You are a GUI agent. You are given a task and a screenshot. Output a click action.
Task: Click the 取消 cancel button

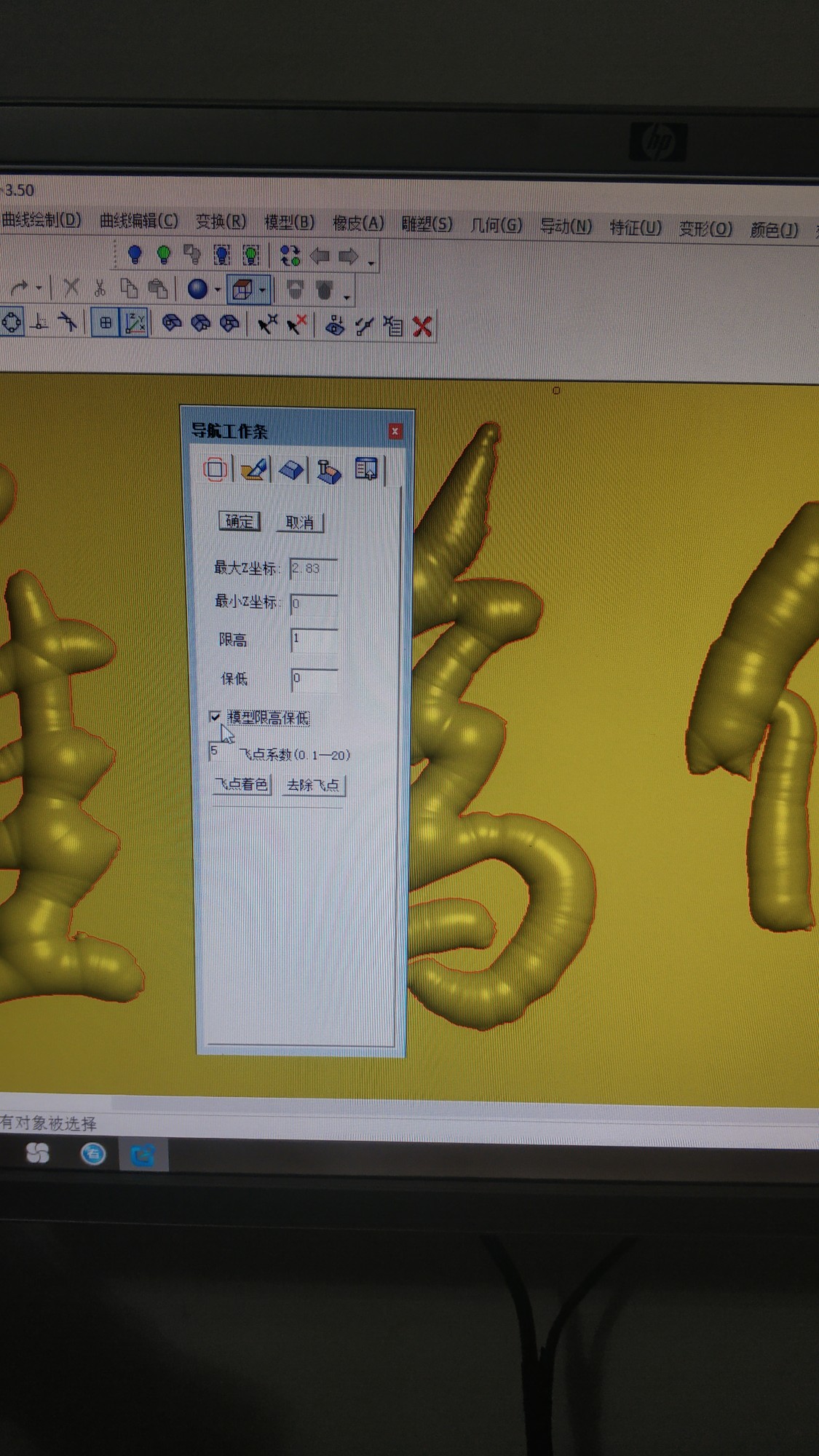point(300,522)
